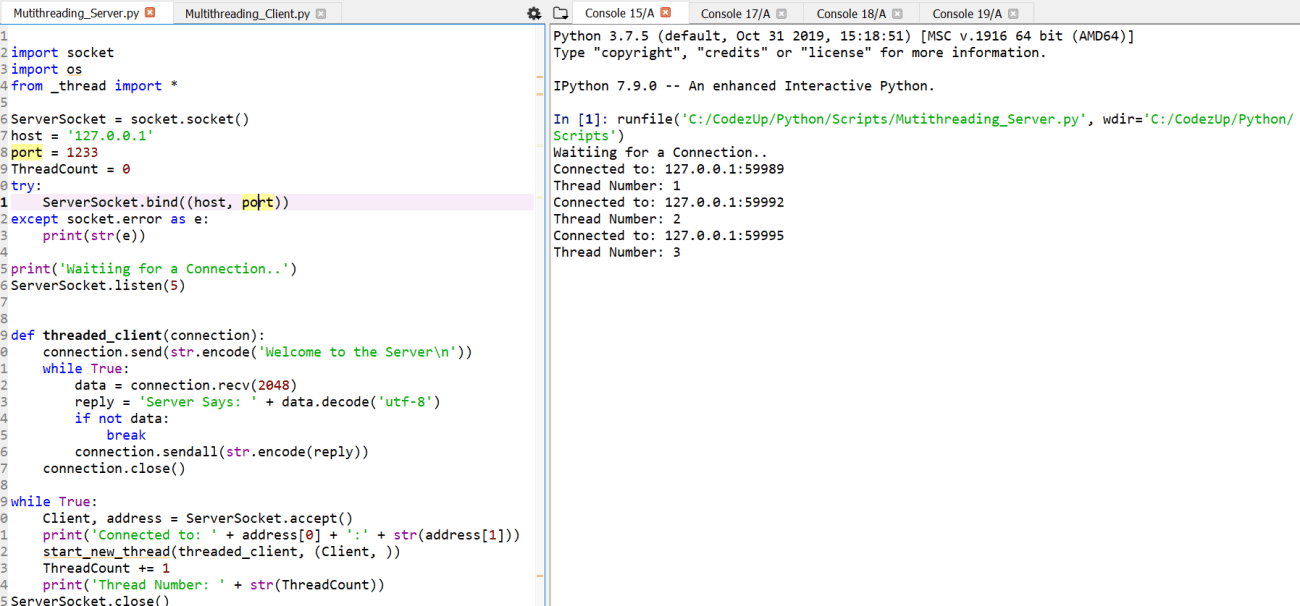Close the Console 15/A tab

point(666,13)
